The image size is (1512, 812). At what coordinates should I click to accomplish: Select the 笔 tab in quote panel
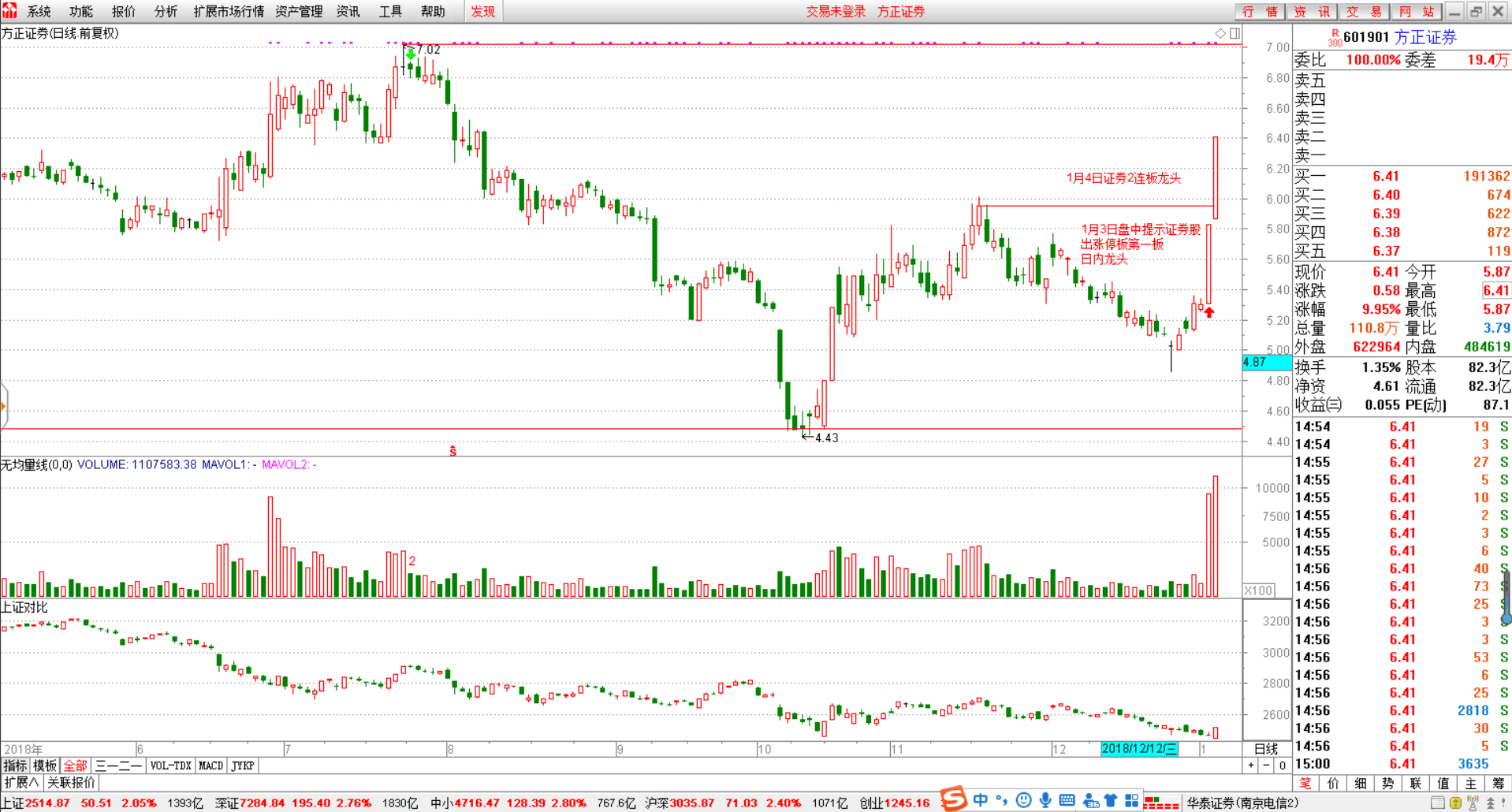pyautogui.click(x=1305, y=784)
